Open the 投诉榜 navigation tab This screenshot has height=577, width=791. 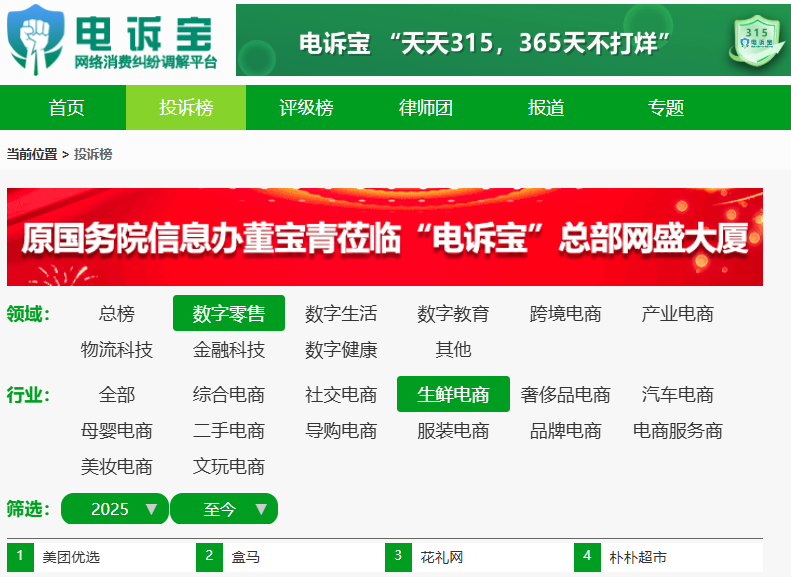click(x=186, y=107)
